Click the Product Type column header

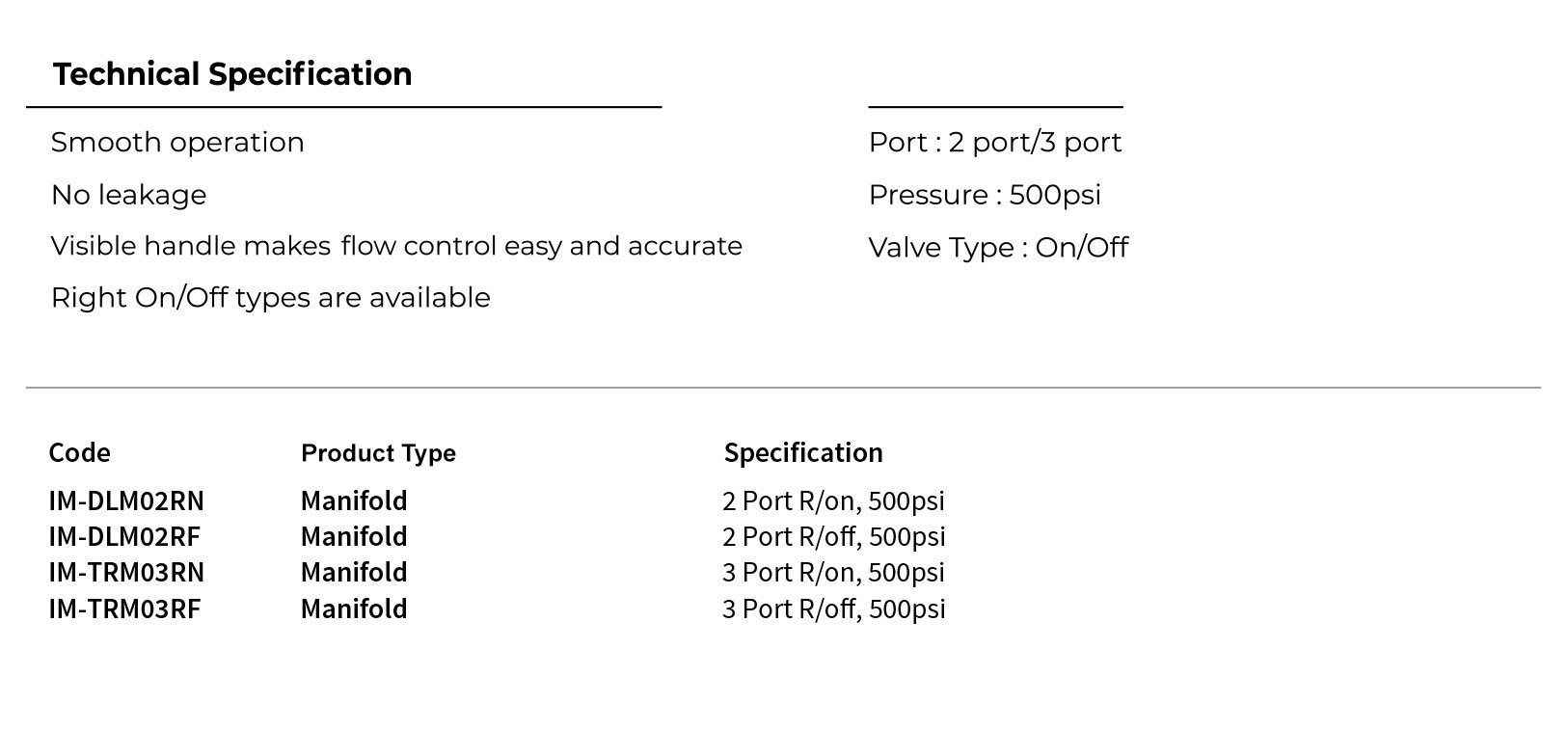(x=378, y=453)
